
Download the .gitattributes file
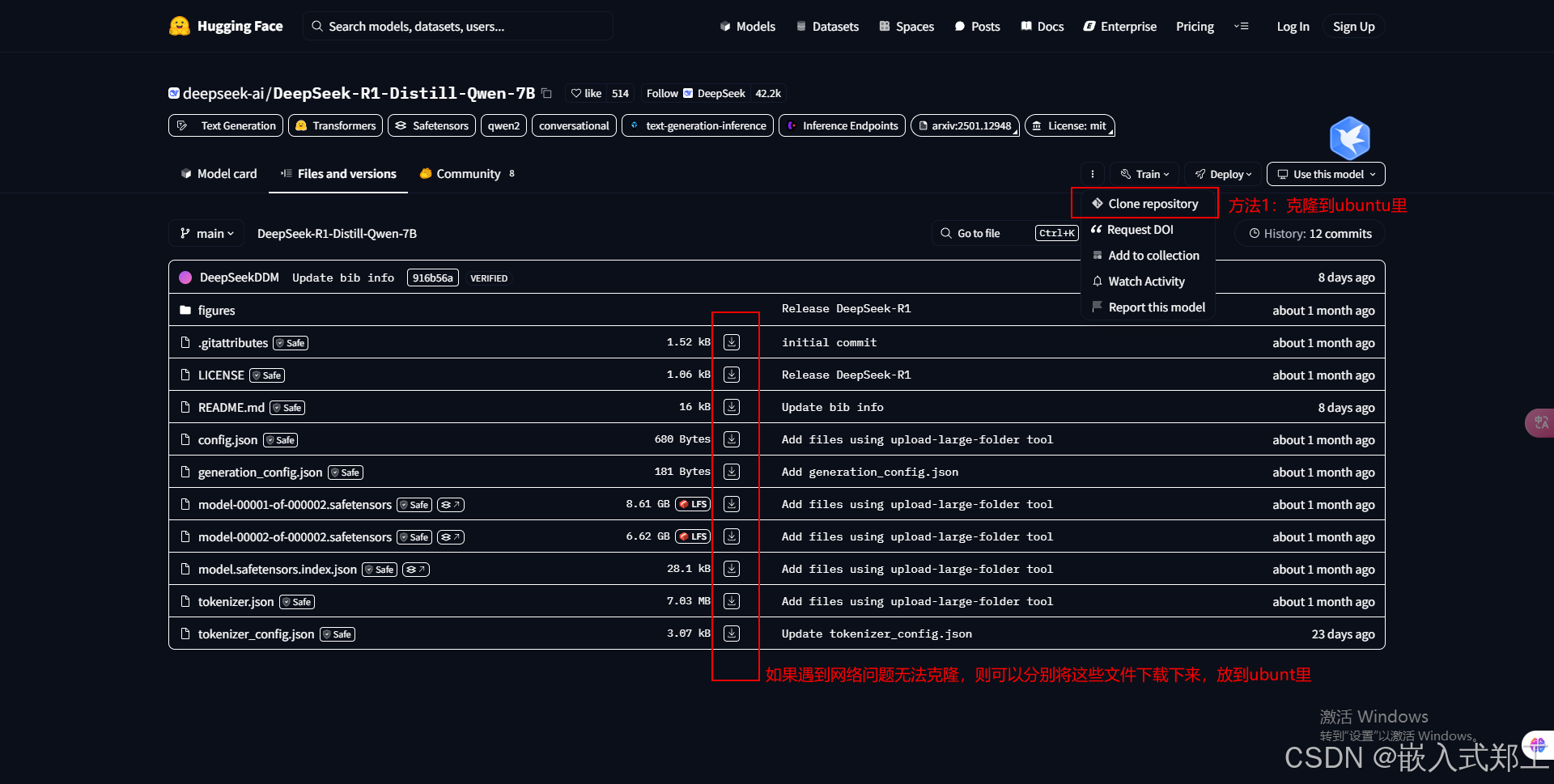pos(732,342)
